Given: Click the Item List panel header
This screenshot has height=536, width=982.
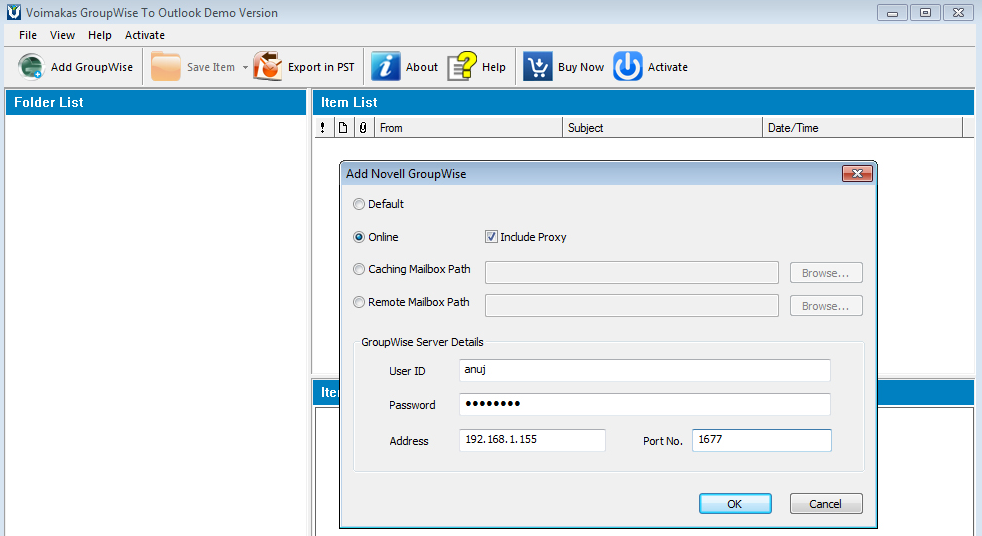Looking at the screenshot, I should (643, 102).
